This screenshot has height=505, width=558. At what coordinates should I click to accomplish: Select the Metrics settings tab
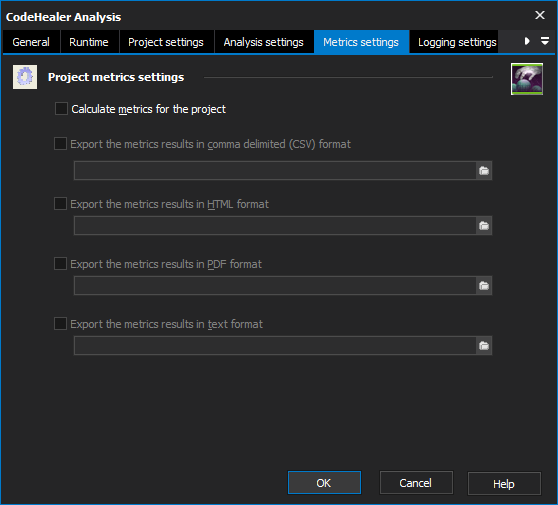tap(361, 42)
